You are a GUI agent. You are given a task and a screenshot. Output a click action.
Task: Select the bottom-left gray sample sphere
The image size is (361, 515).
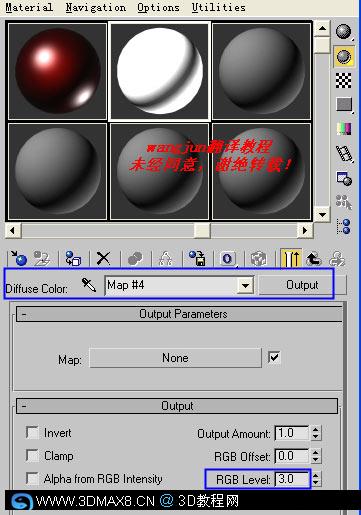coord(57,171)
